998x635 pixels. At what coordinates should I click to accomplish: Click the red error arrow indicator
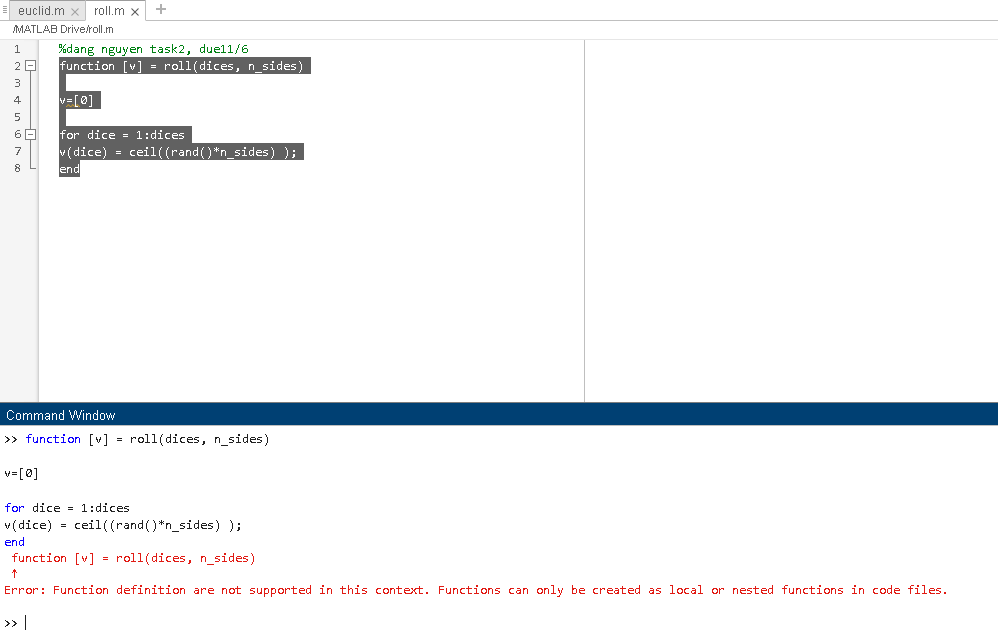tap(11, 573)
